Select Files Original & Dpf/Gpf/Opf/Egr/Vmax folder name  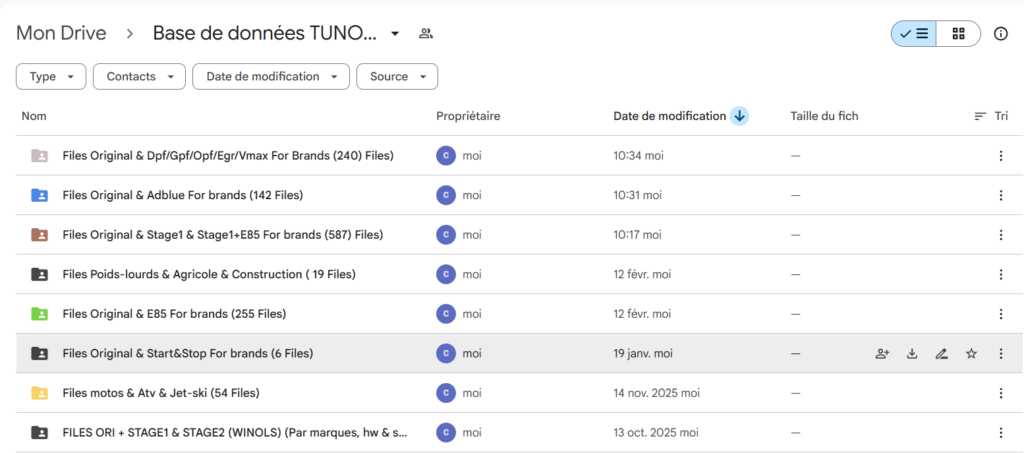(228, 156)
